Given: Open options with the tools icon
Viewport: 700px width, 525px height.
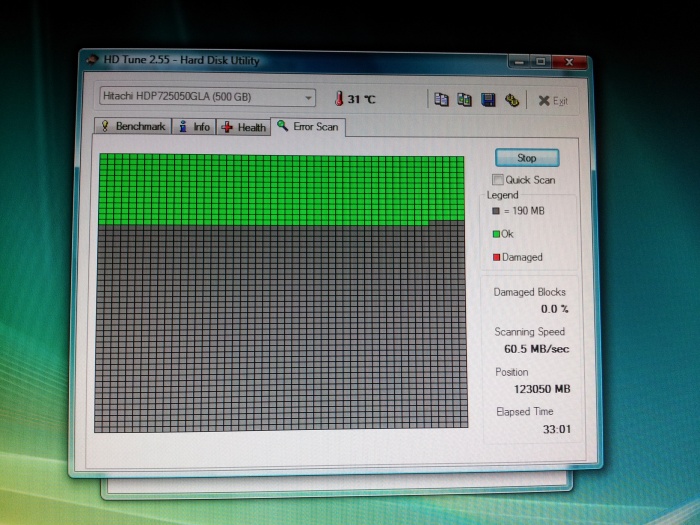Looking at the screenshot, I should (x=512, y=100).
